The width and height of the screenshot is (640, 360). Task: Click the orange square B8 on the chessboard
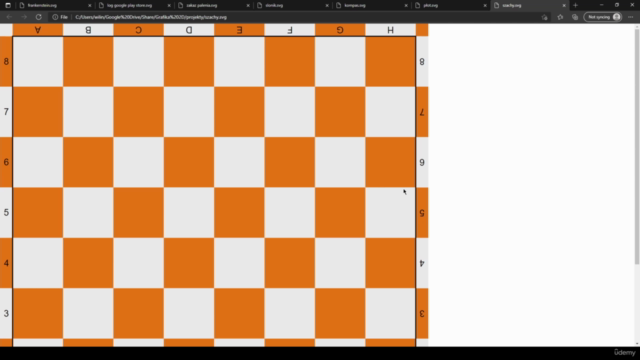[88, 62]
